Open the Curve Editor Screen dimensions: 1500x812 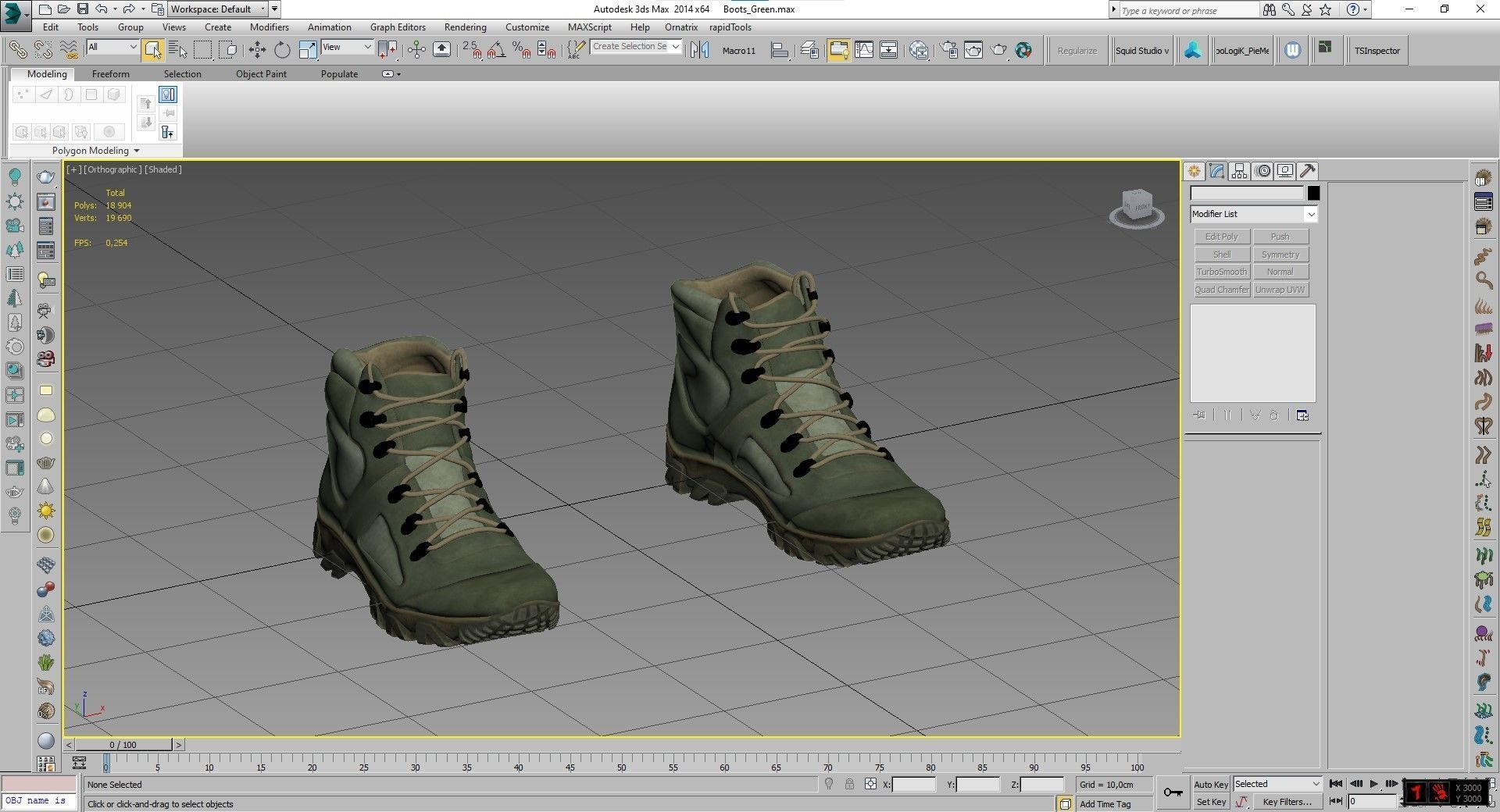click(864, 50)
